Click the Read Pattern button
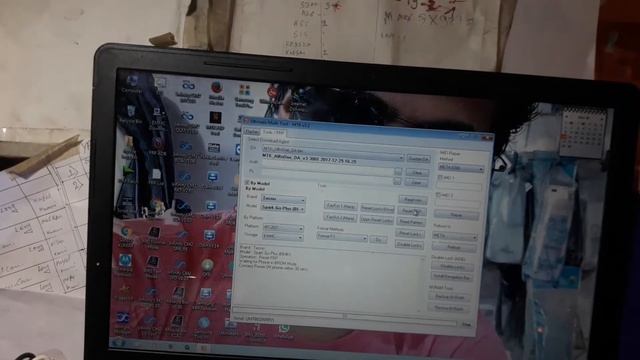Screen dimensions: 640x360 click(411, 222)
